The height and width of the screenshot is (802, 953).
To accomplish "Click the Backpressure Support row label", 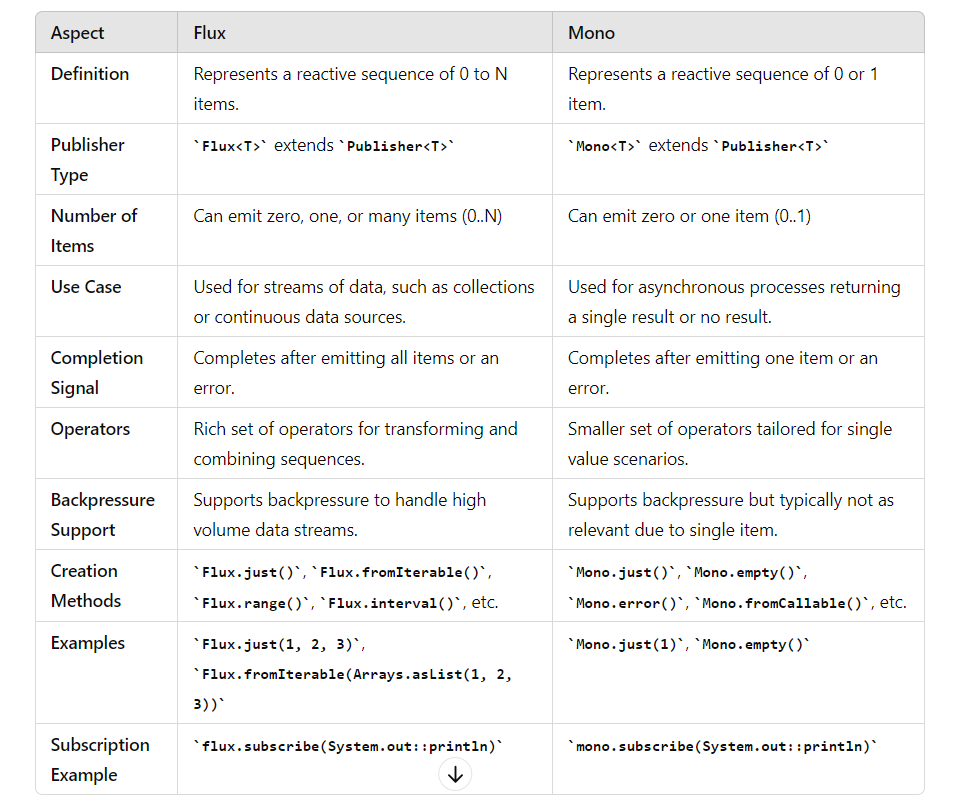I will 103,515.
